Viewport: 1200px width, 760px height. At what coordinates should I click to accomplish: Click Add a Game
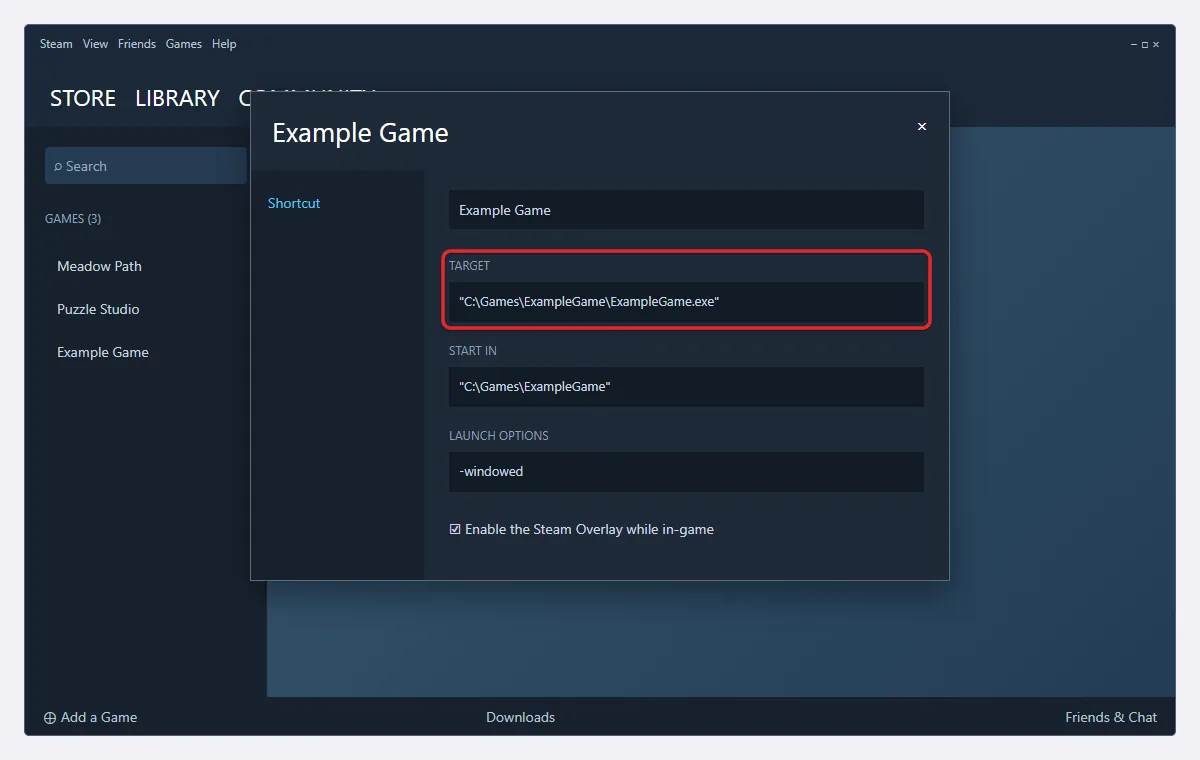click(x=99, y=717)
